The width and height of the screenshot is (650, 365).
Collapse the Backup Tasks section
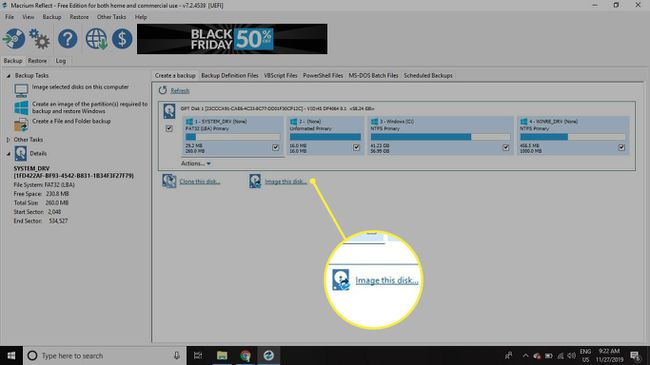click(8, 76)
